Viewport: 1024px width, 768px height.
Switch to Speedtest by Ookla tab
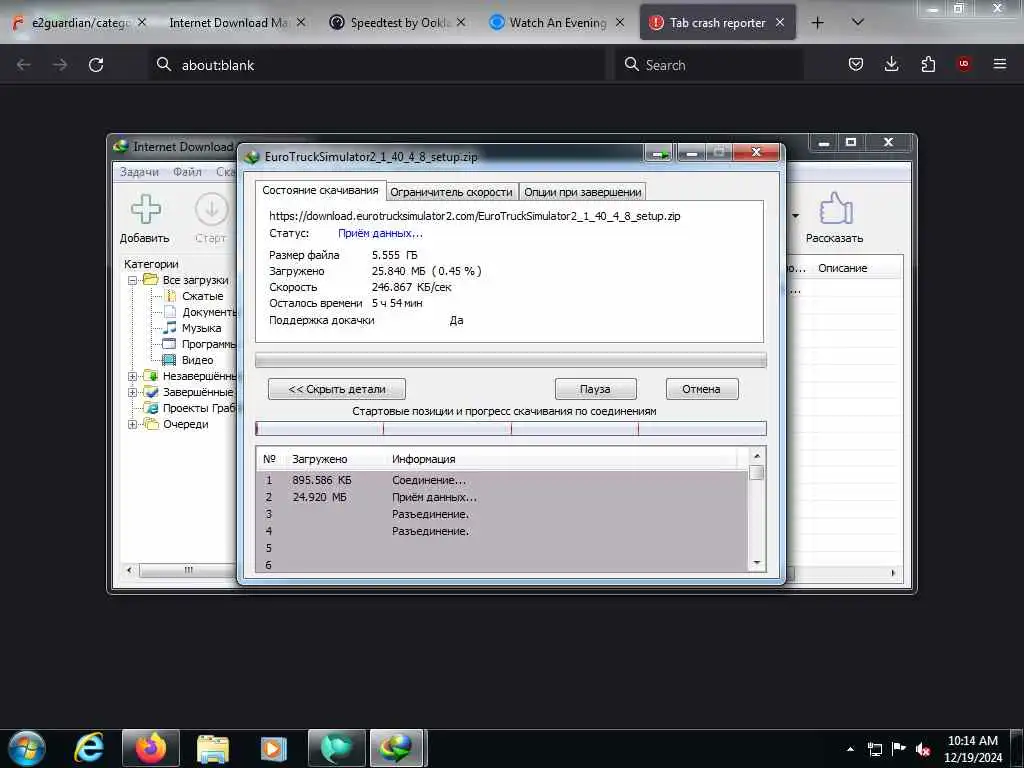(x=398, y=23)
